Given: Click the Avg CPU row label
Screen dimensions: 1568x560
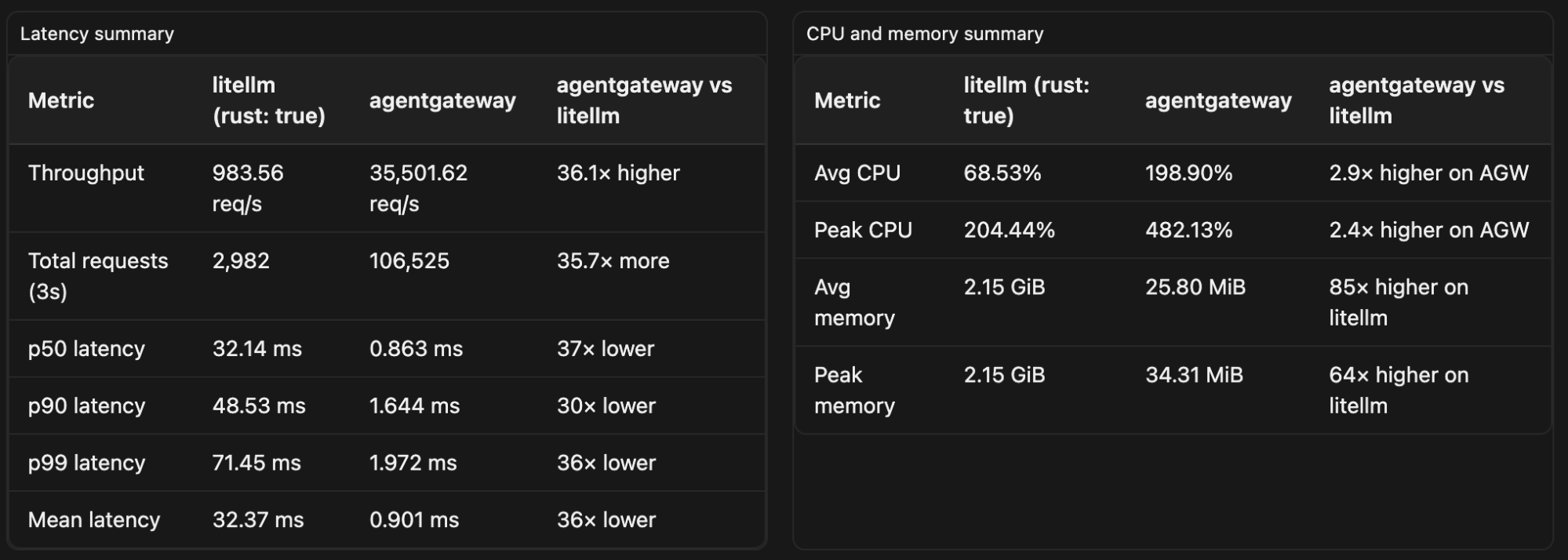Looking at the screenshot, I should 857,173.
